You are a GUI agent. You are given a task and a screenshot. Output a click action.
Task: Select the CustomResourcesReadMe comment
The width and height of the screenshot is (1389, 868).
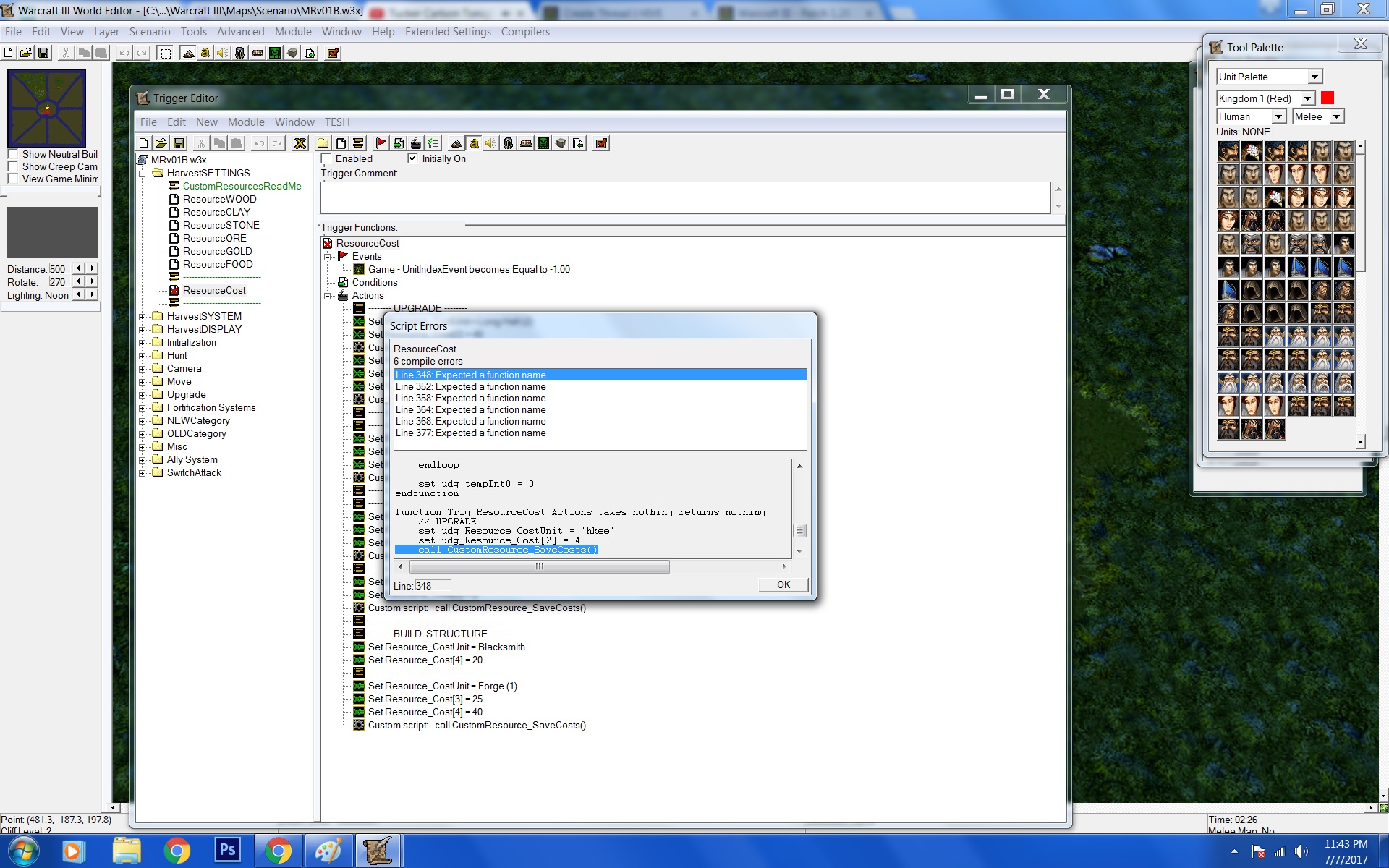point(242,187)
